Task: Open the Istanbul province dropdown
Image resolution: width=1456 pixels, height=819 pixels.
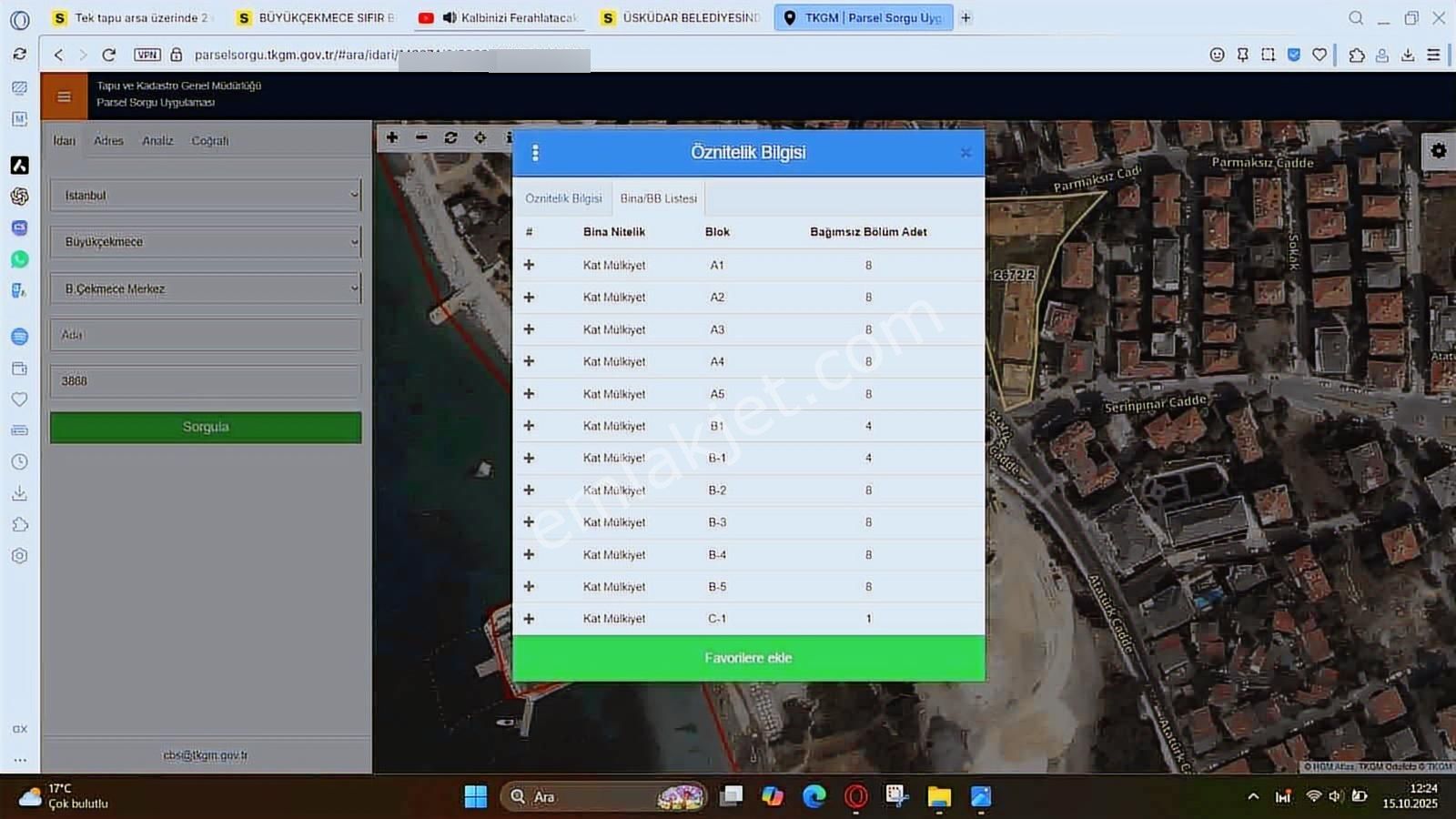Action: coord(206,196)
